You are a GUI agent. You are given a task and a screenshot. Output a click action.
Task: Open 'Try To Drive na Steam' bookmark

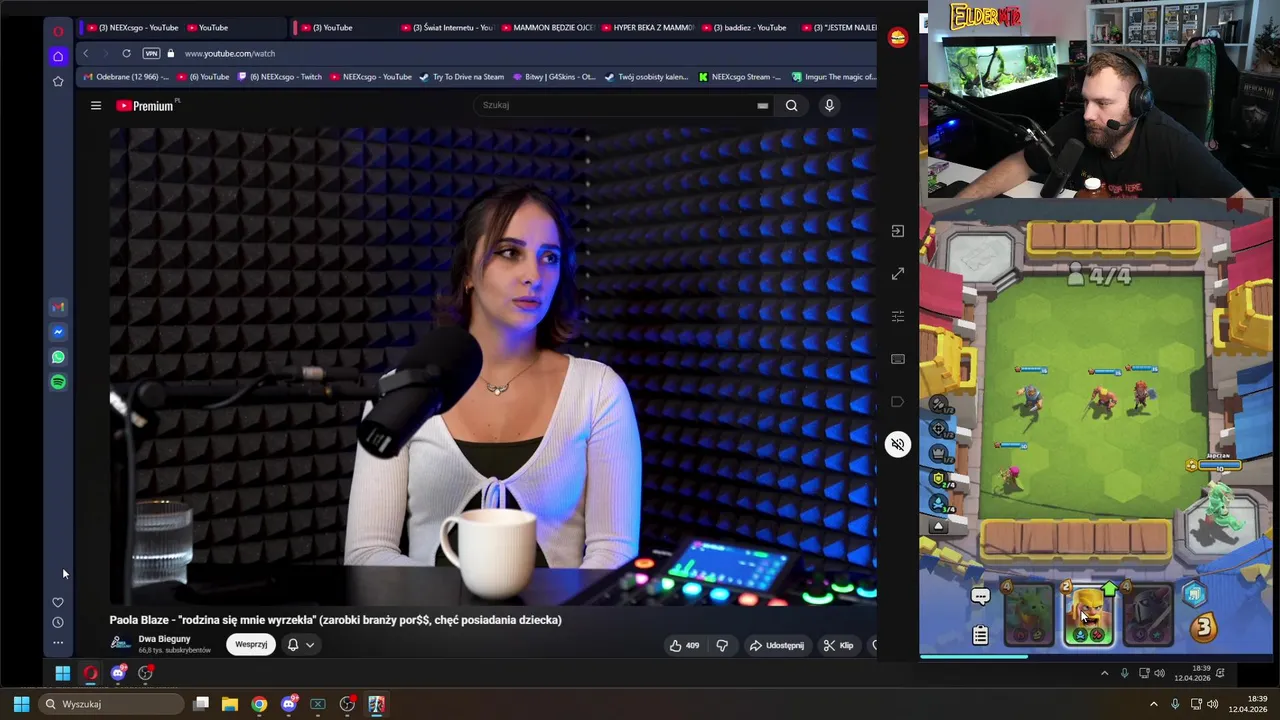pos(461,77)
